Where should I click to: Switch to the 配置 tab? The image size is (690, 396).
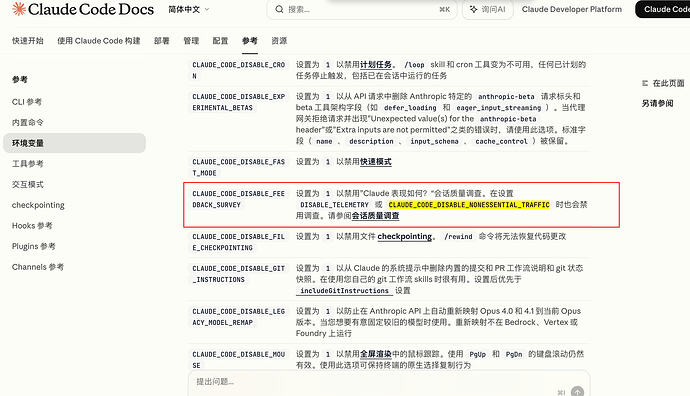(x=220, y=41)
